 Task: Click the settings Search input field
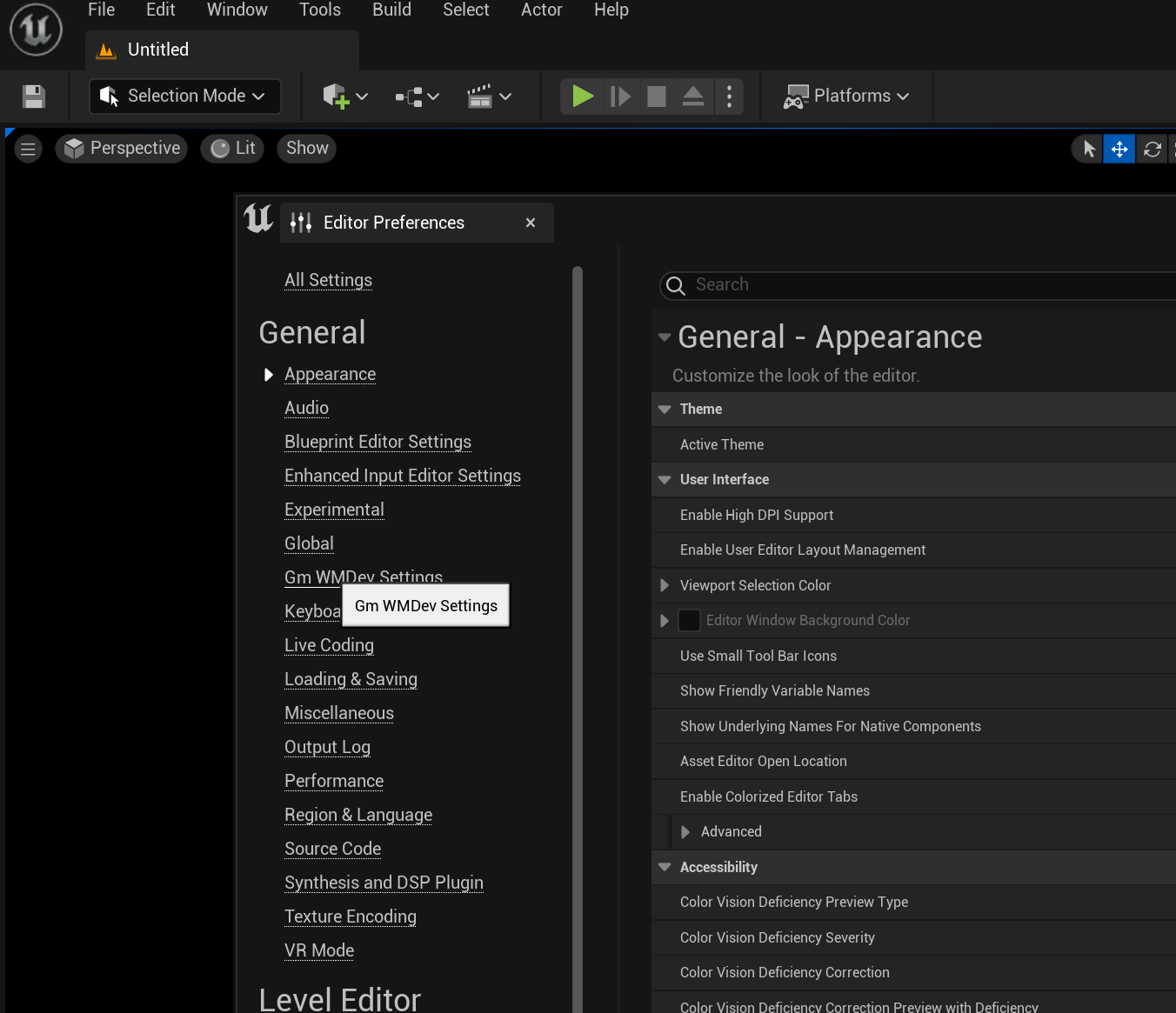[918, 285]
